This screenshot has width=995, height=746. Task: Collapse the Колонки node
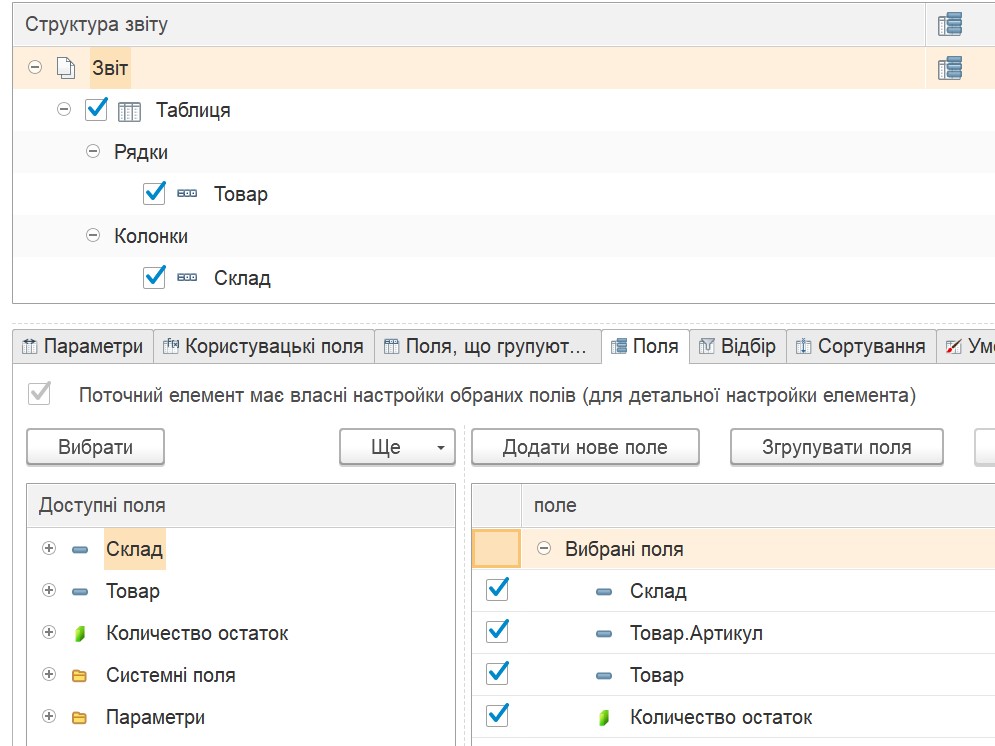[93, 235]
